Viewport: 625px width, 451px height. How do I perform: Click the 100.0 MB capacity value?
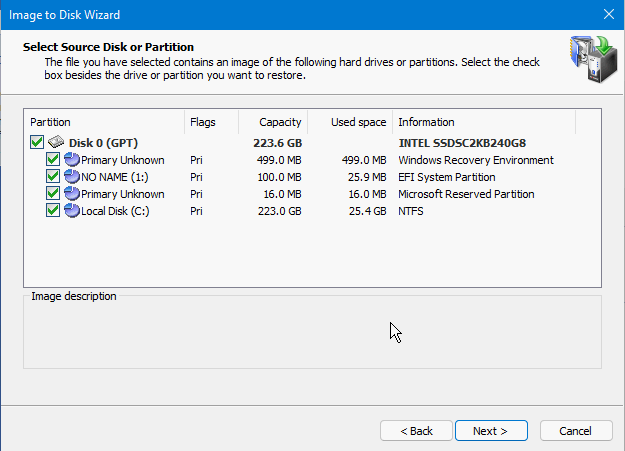[x=279, y=177]
